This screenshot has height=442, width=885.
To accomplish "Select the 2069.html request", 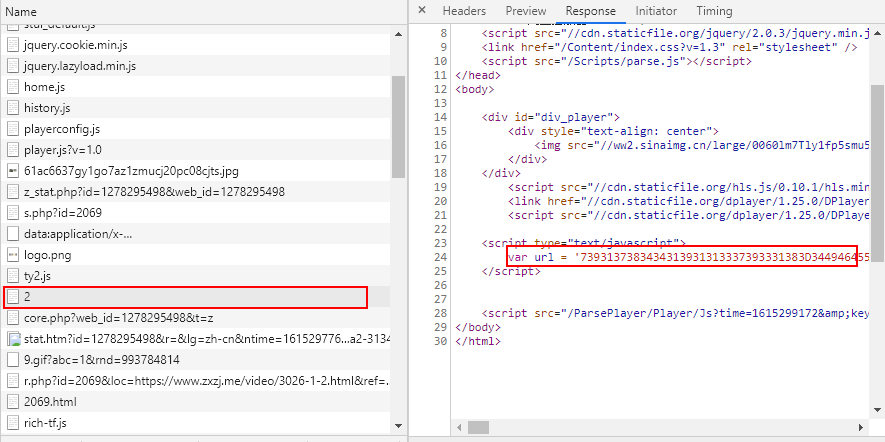I will (x=196, y=402).
